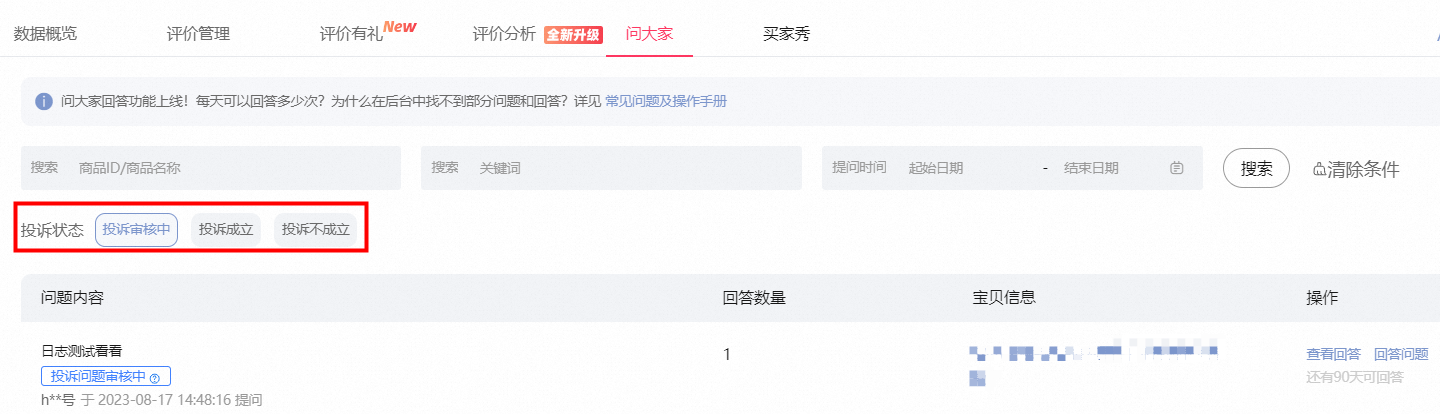This screenshot has height=414, width=1440.
Task: Click the 回答问题 link
Action: [x=1401, y=354]
